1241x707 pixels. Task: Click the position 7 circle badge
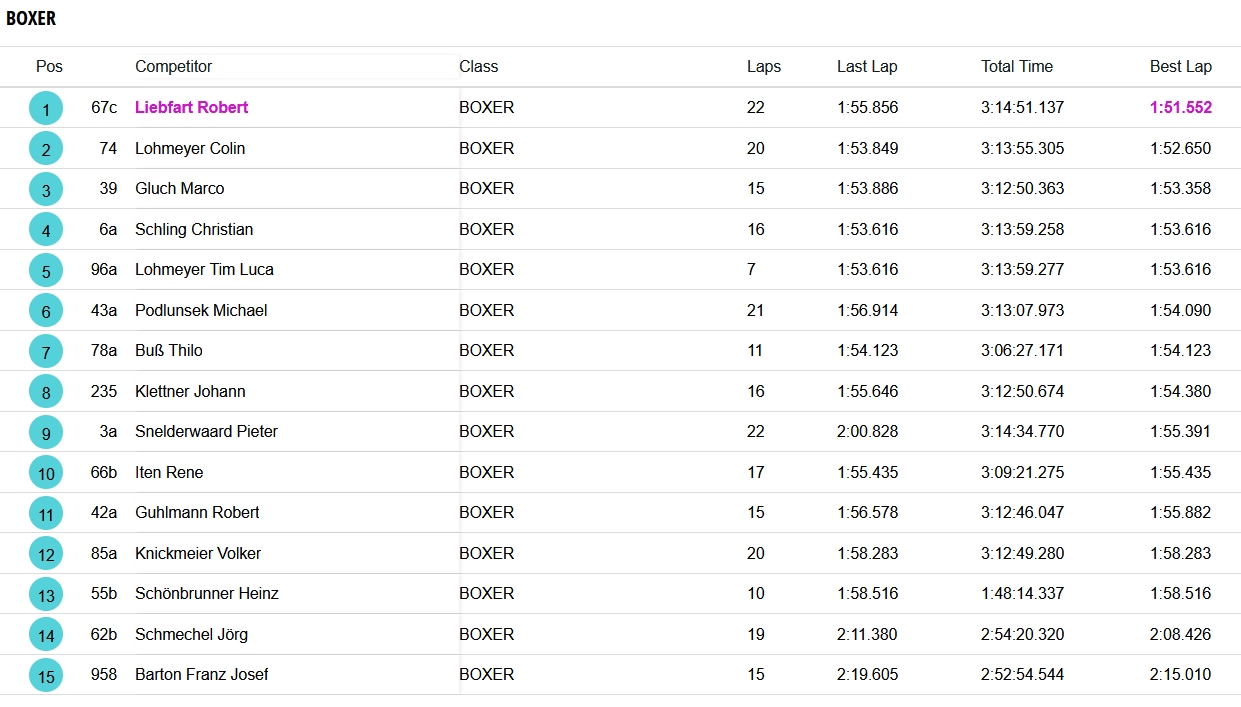(x=46, y=351)
